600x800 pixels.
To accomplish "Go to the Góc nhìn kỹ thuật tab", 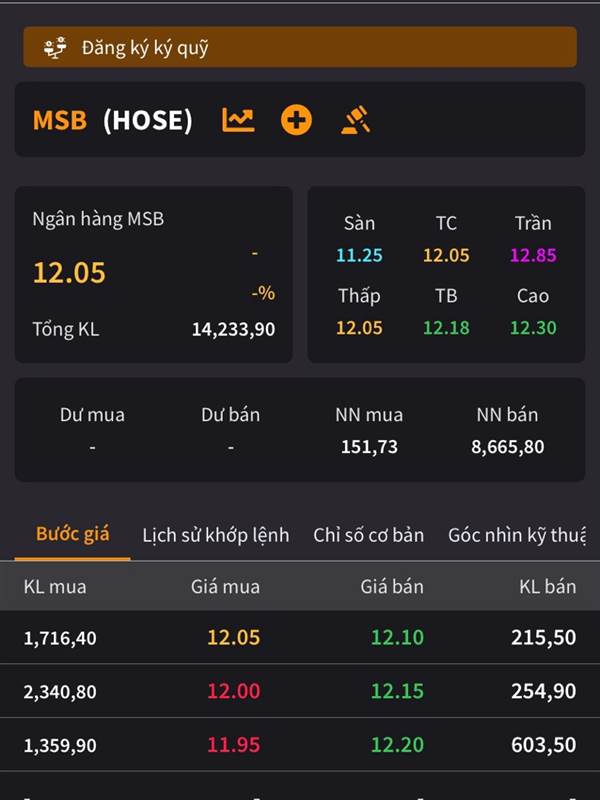I will coord(516,535).
